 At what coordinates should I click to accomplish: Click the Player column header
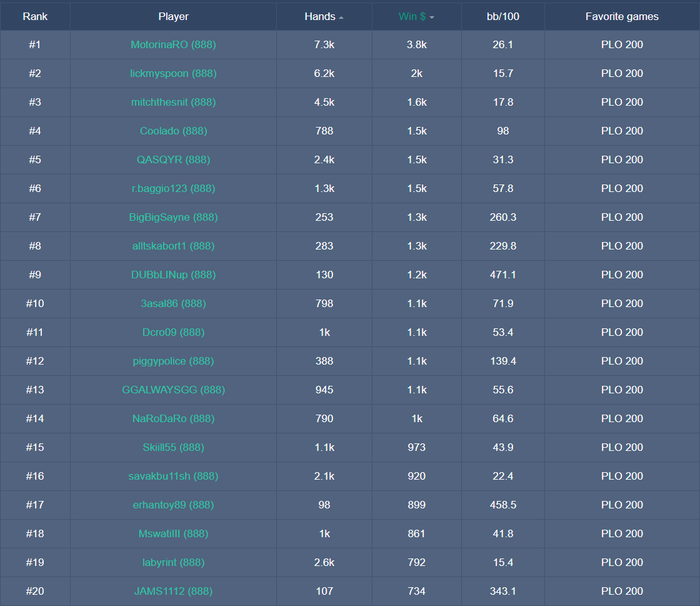(x=173, y=17)
